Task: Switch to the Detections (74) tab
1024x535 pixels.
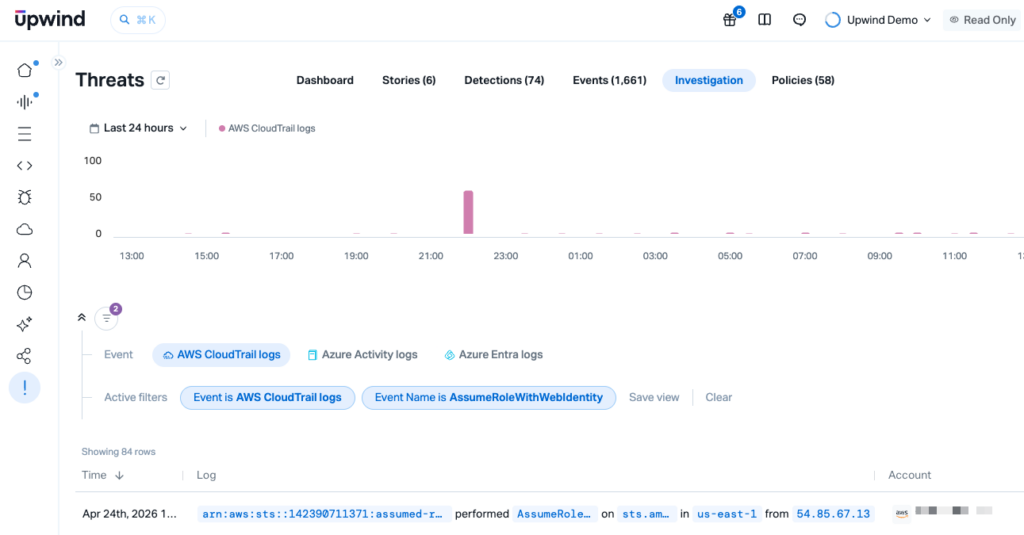Action: tap(504, 80)
